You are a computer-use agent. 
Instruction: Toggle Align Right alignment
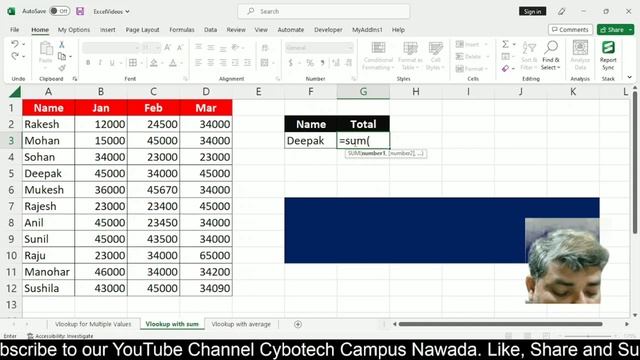(x=223, y=63)
